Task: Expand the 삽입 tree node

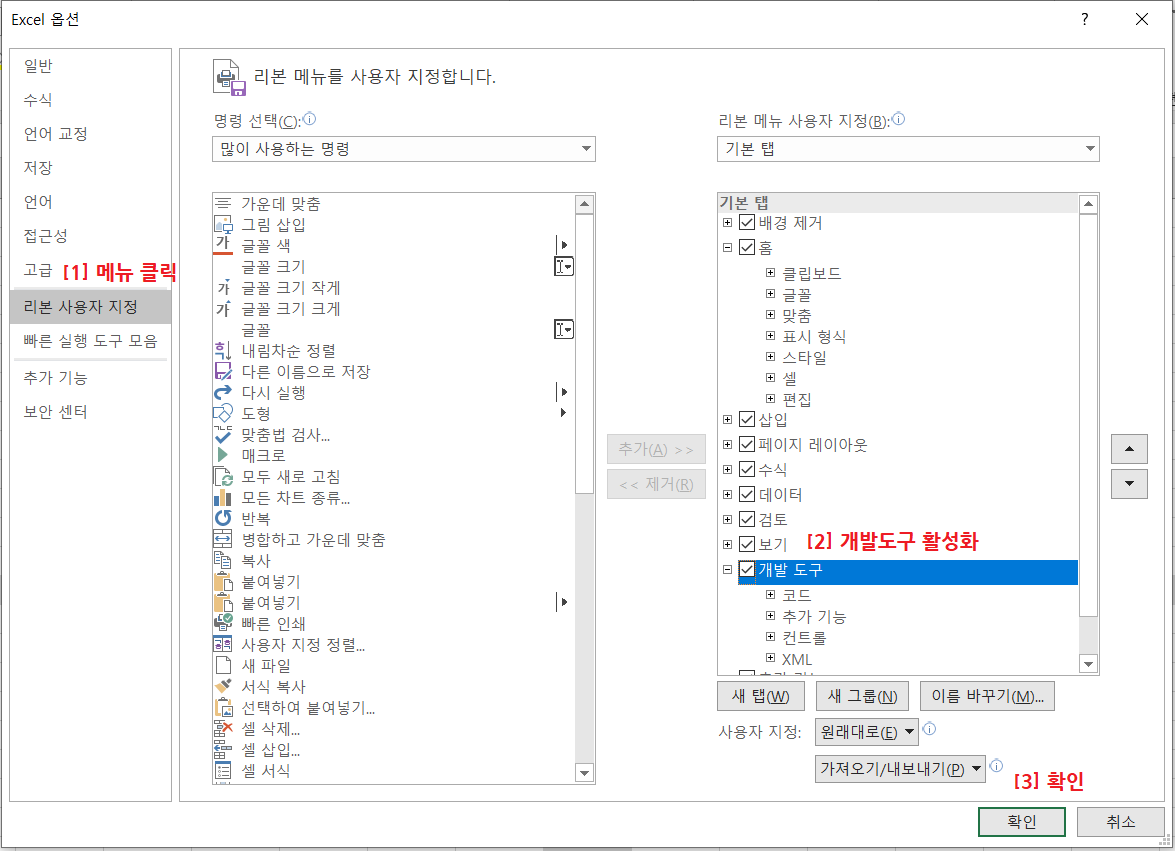Action: [x=727, y=420]
